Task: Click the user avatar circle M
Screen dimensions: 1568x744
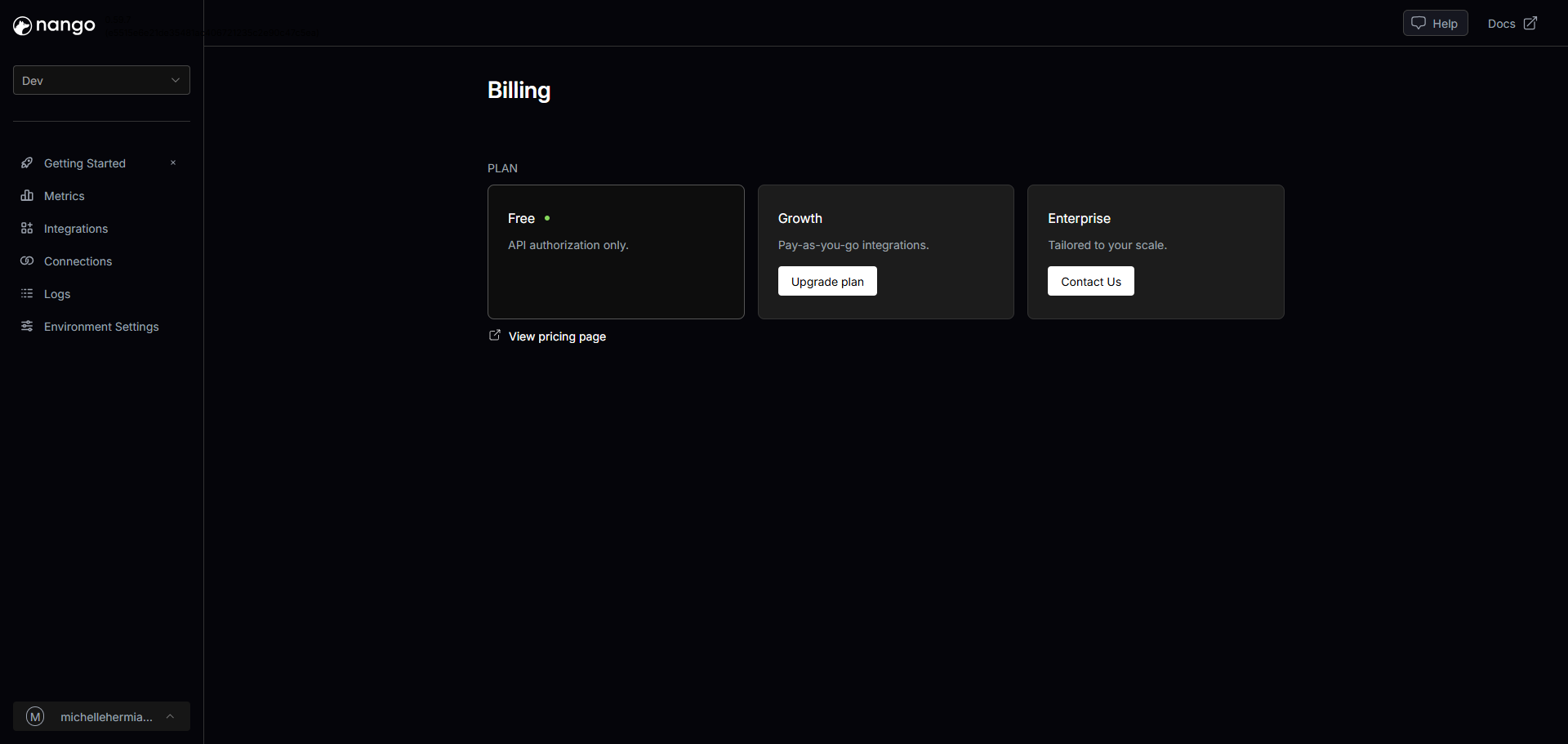Action: (35, 717)
